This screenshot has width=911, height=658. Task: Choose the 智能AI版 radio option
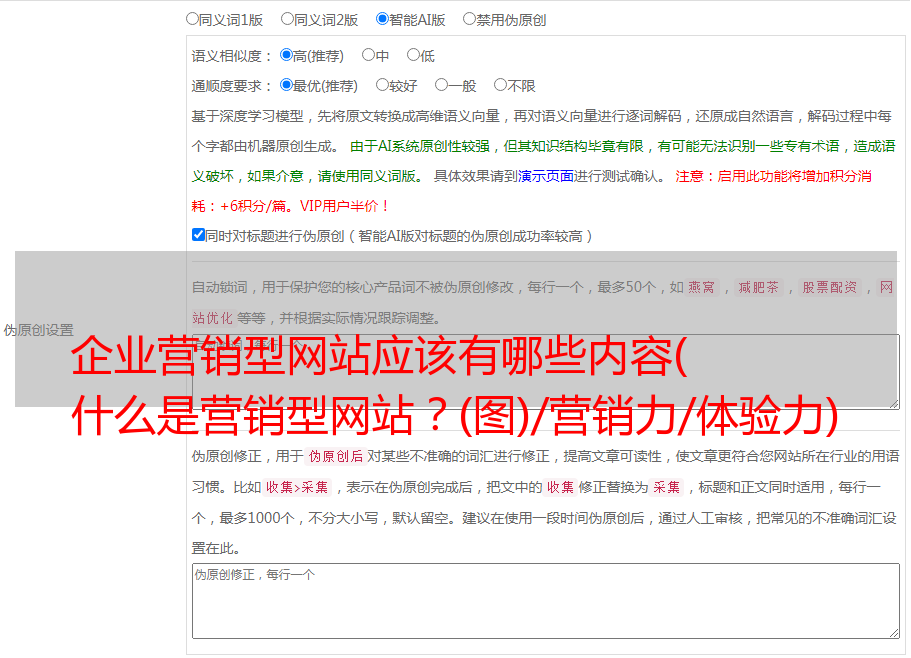(x=382, y=19)
